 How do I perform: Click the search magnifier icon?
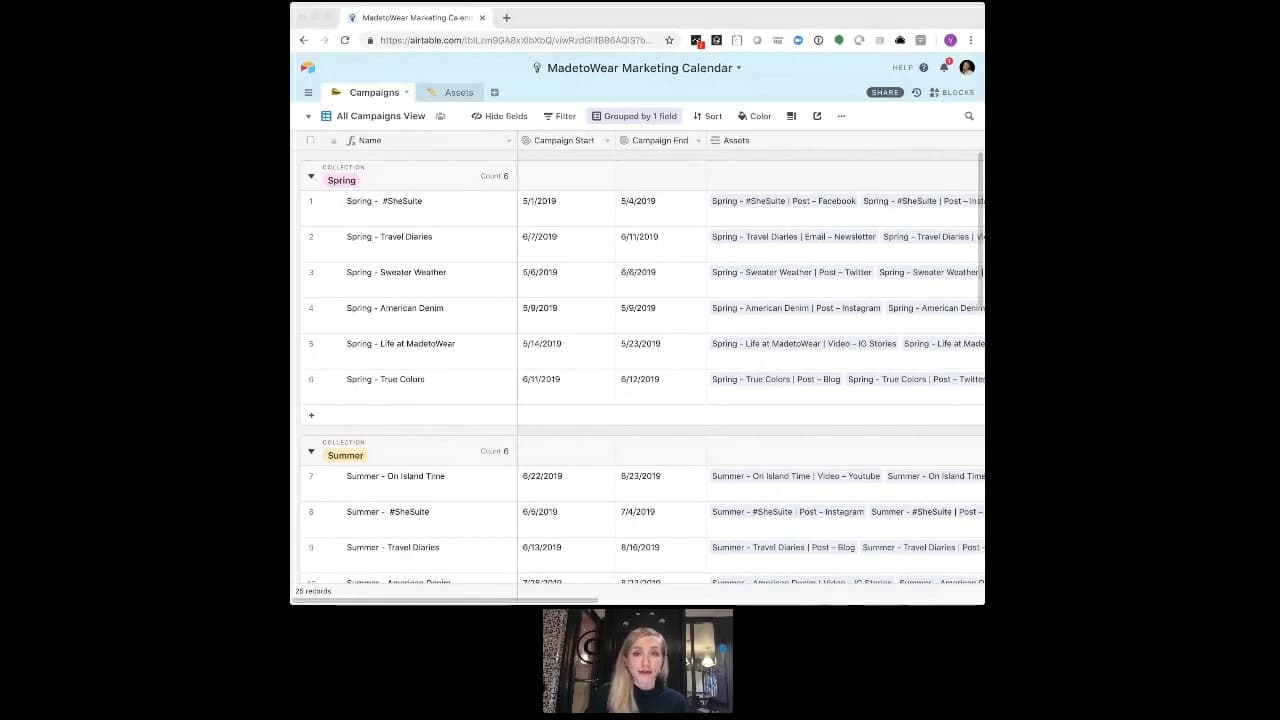(969, 116)
